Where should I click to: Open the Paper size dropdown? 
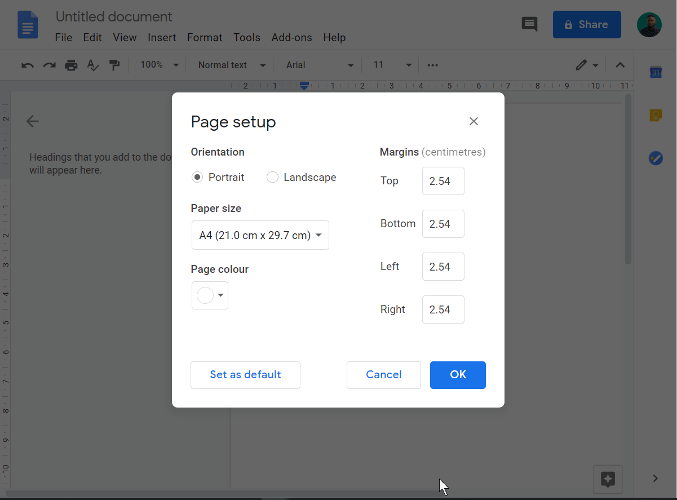tap(260, 235)
